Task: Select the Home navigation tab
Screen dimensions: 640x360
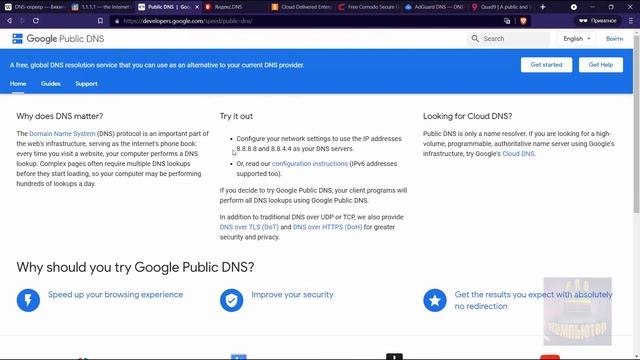Action: click(18, 84)
